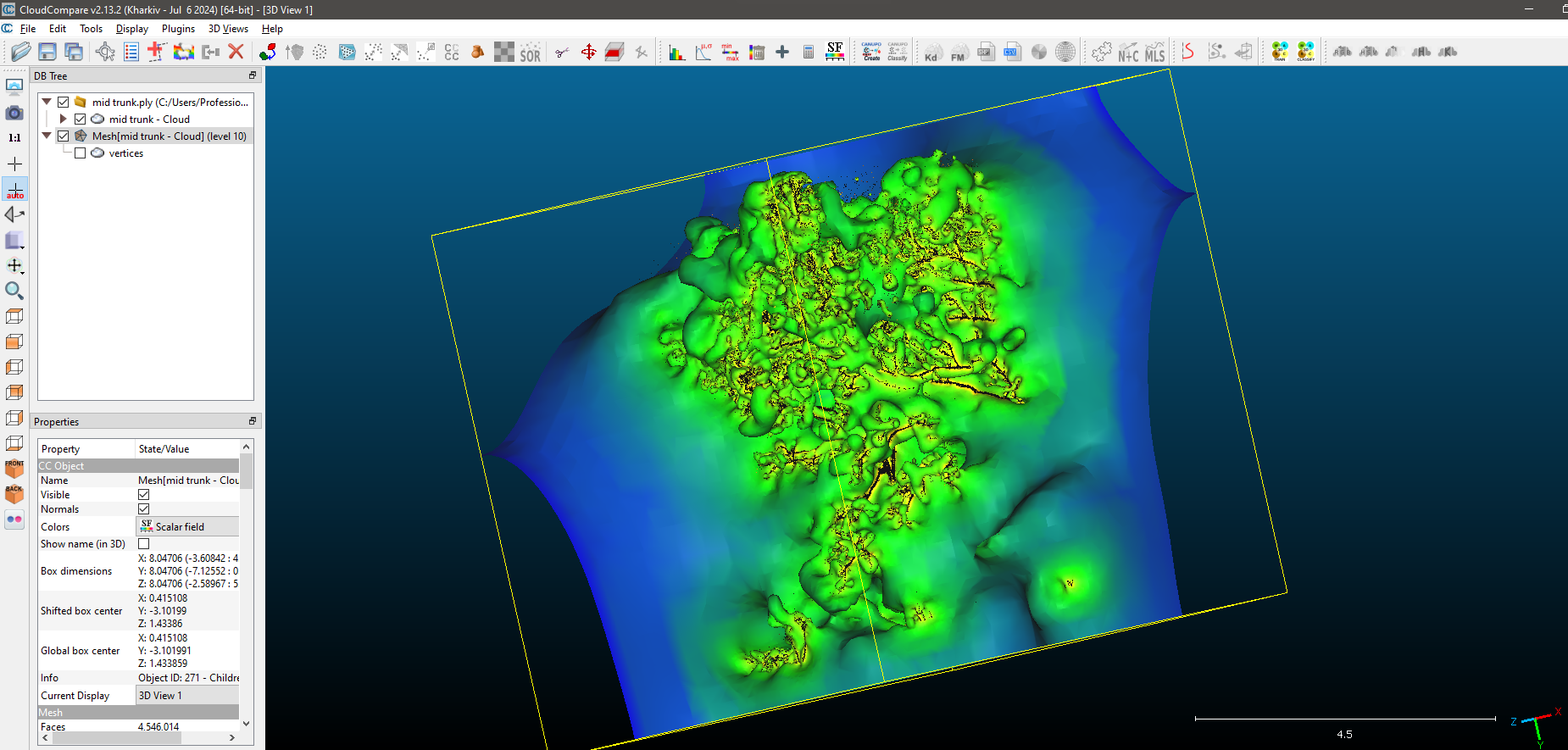Click the Save file toolbar icon
Screen dimensions: 1568x750
(47, 52)
